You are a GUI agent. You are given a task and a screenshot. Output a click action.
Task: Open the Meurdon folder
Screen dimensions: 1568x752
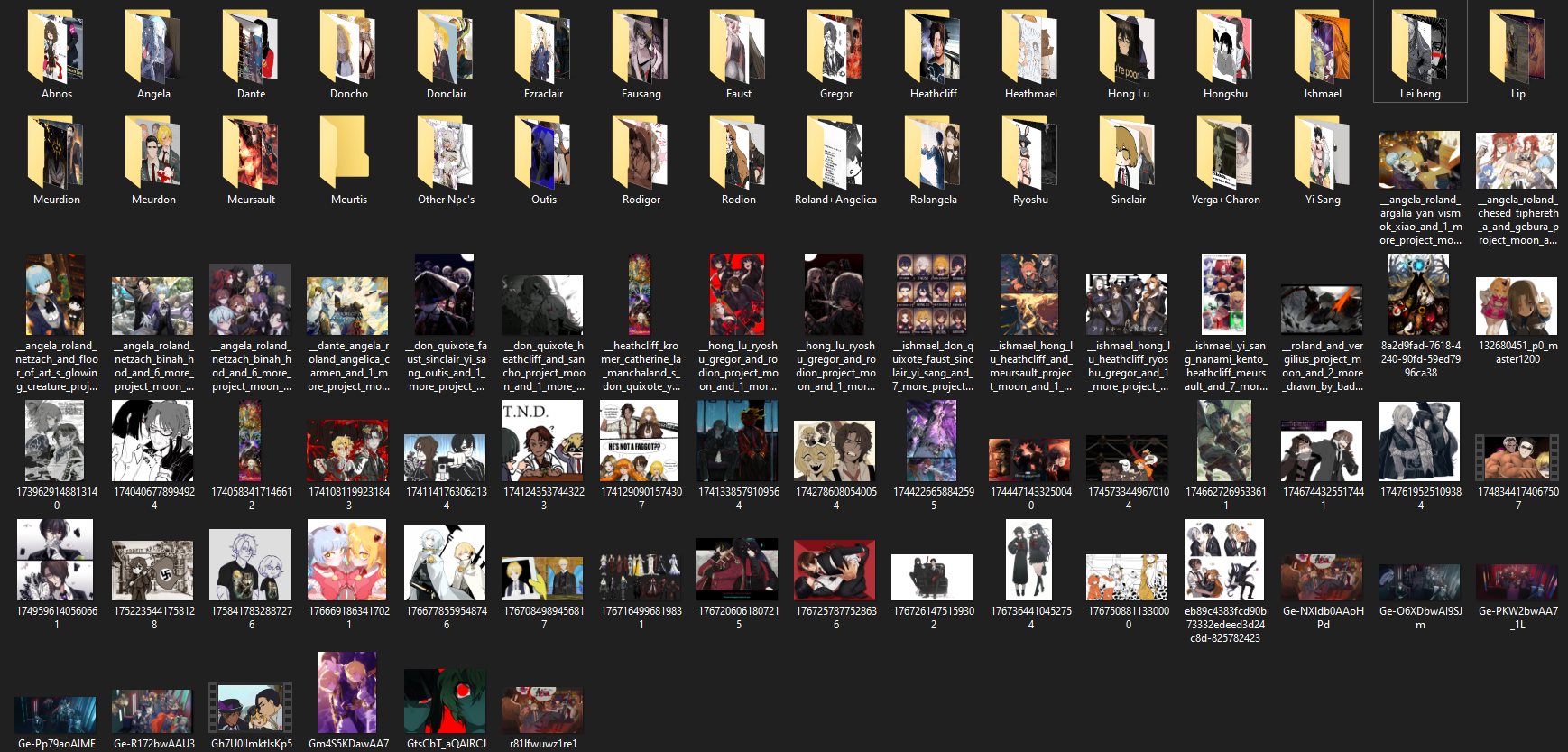click(x=153, y=153)
